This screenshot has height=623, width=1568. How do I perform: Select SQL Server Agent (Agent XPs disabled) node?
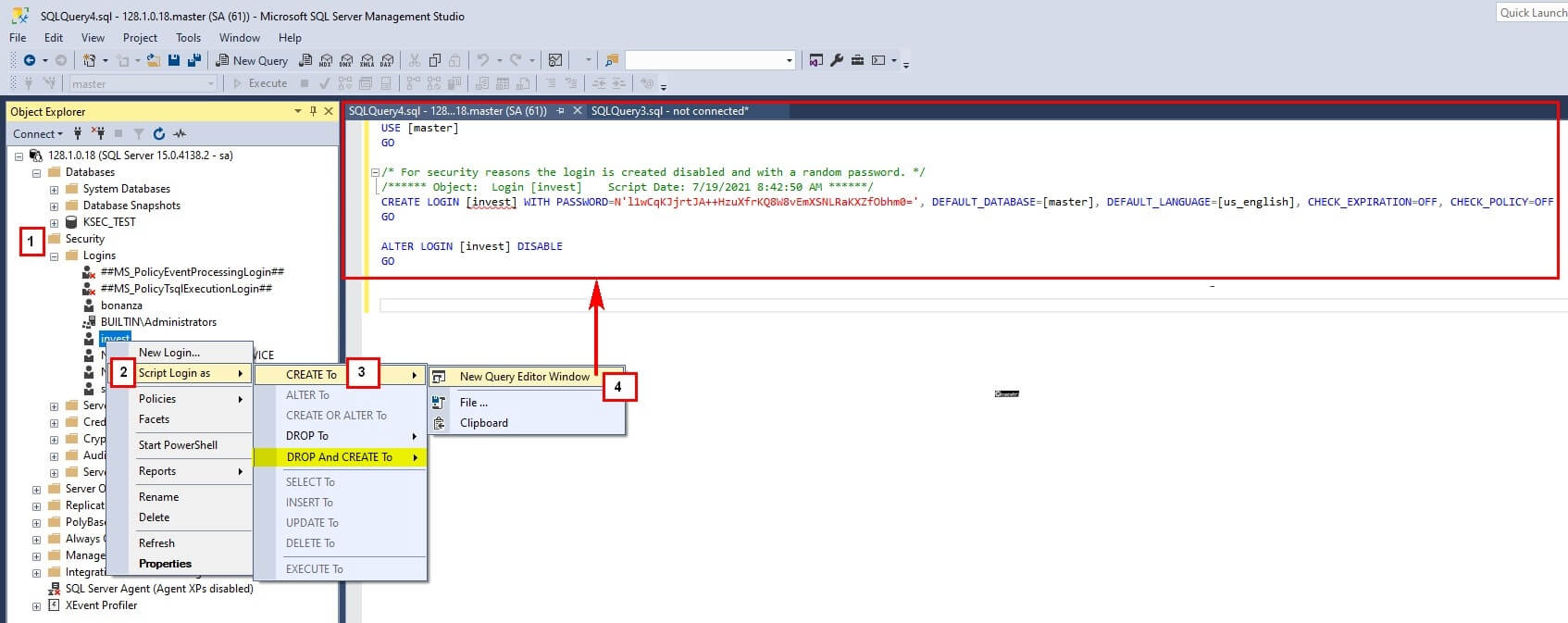(158, 589)
